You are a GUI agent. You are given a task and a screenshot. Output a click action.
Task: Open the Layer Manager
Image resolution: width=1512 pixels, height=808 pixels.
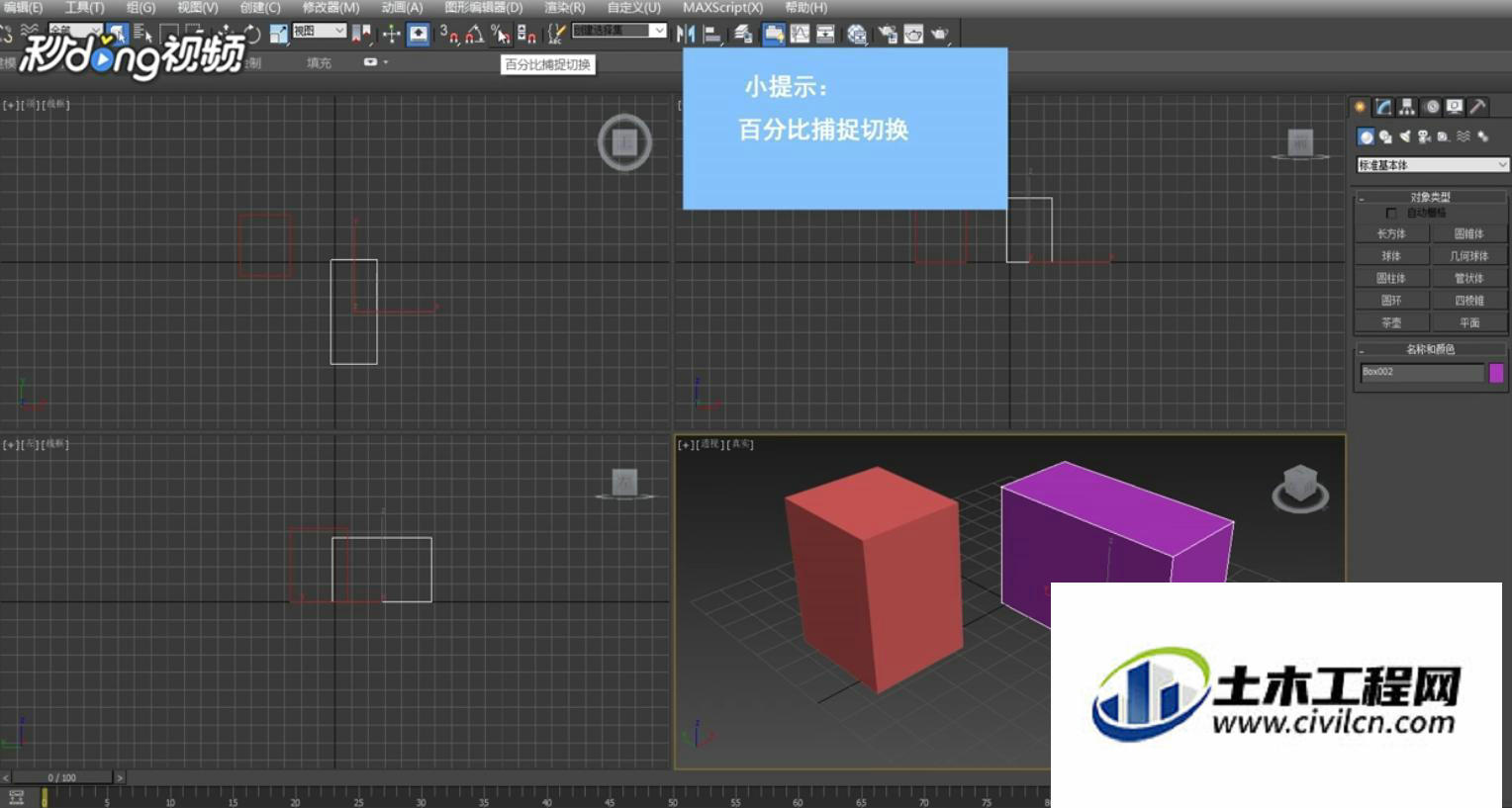[743, 35]
